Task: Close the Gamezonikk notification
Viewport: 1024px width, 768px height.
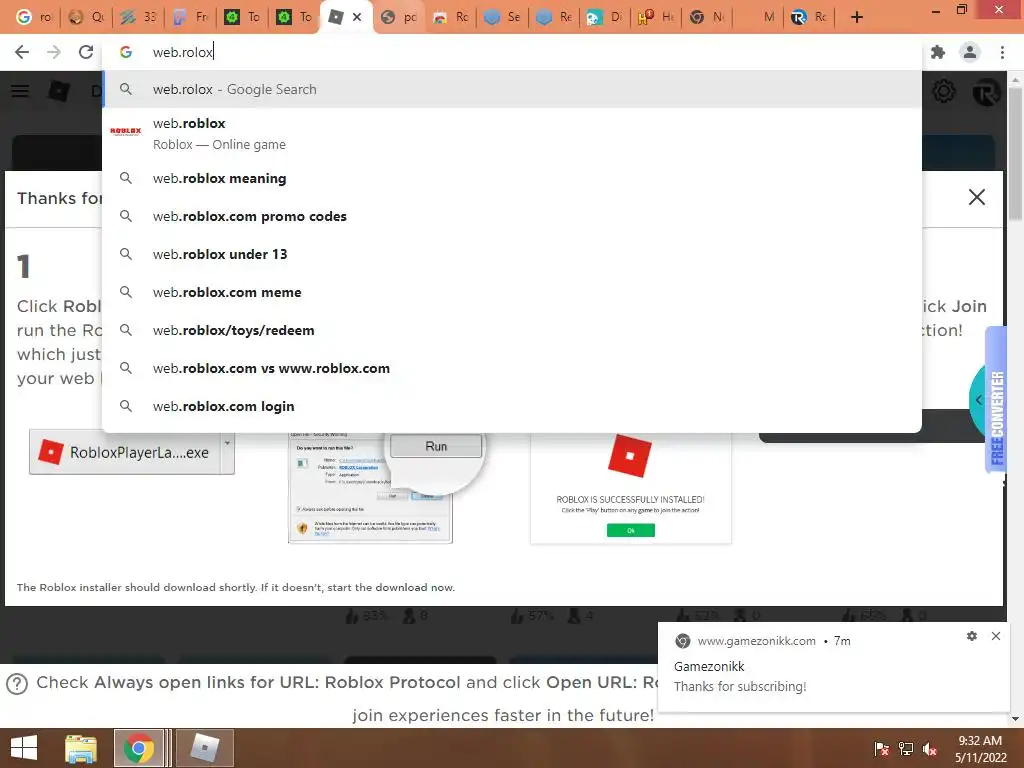Action: tap(995, 636)
